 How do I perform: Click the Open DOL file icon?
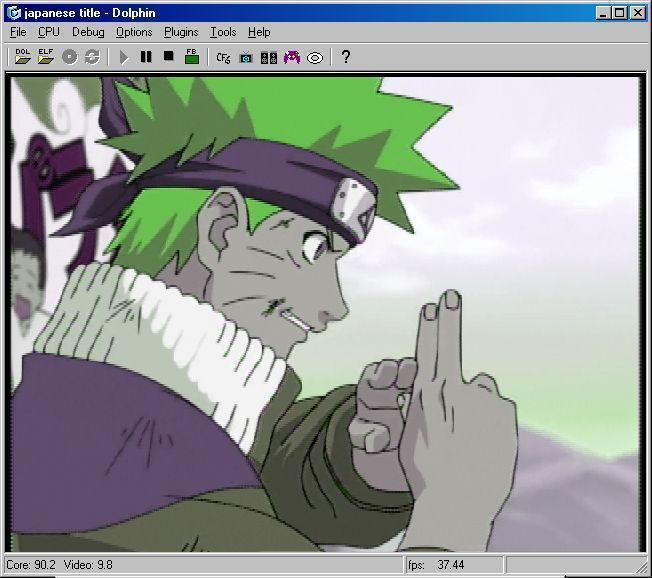click(22, 57)
